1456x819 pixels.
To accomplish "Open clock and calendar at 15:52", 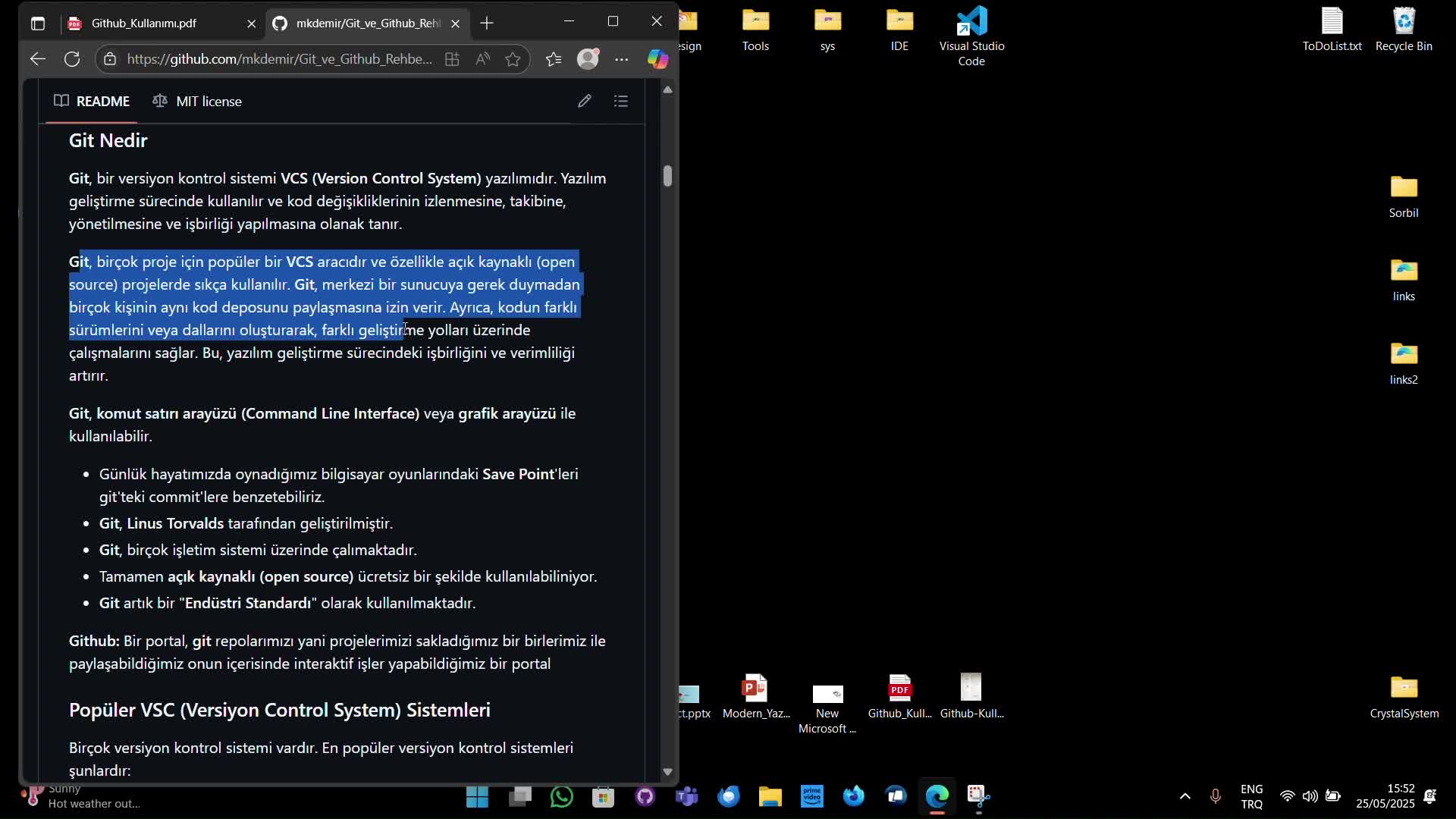I will (x=1385, y=796).
